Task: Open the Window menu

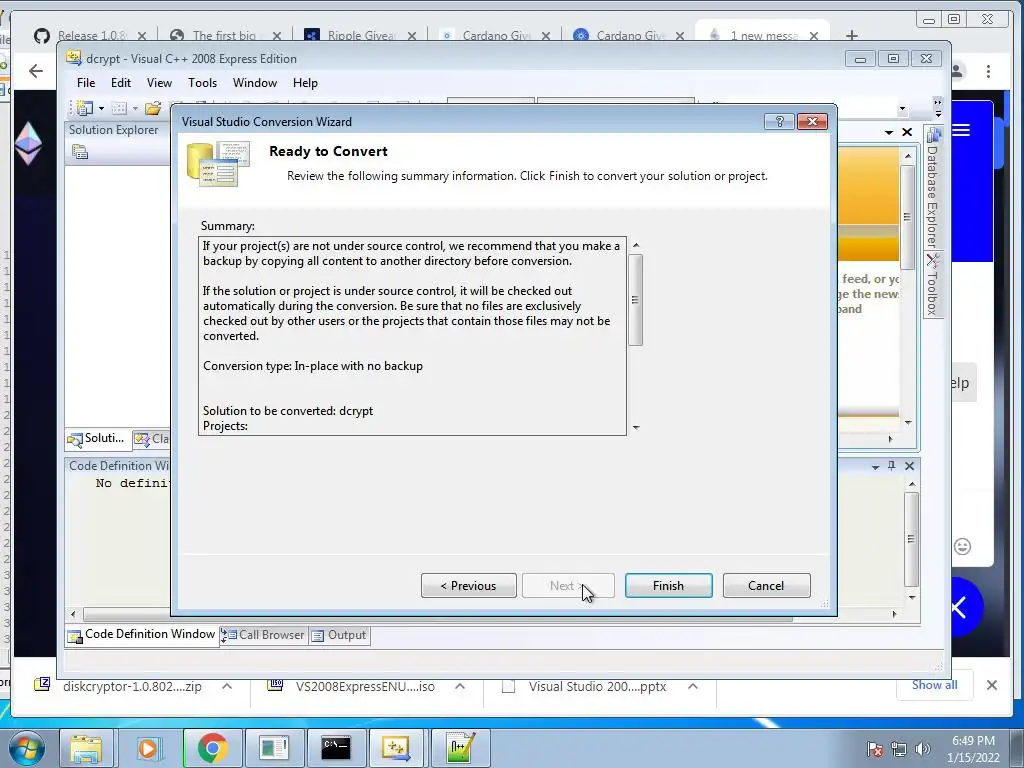Action: [x=255, y=83]
